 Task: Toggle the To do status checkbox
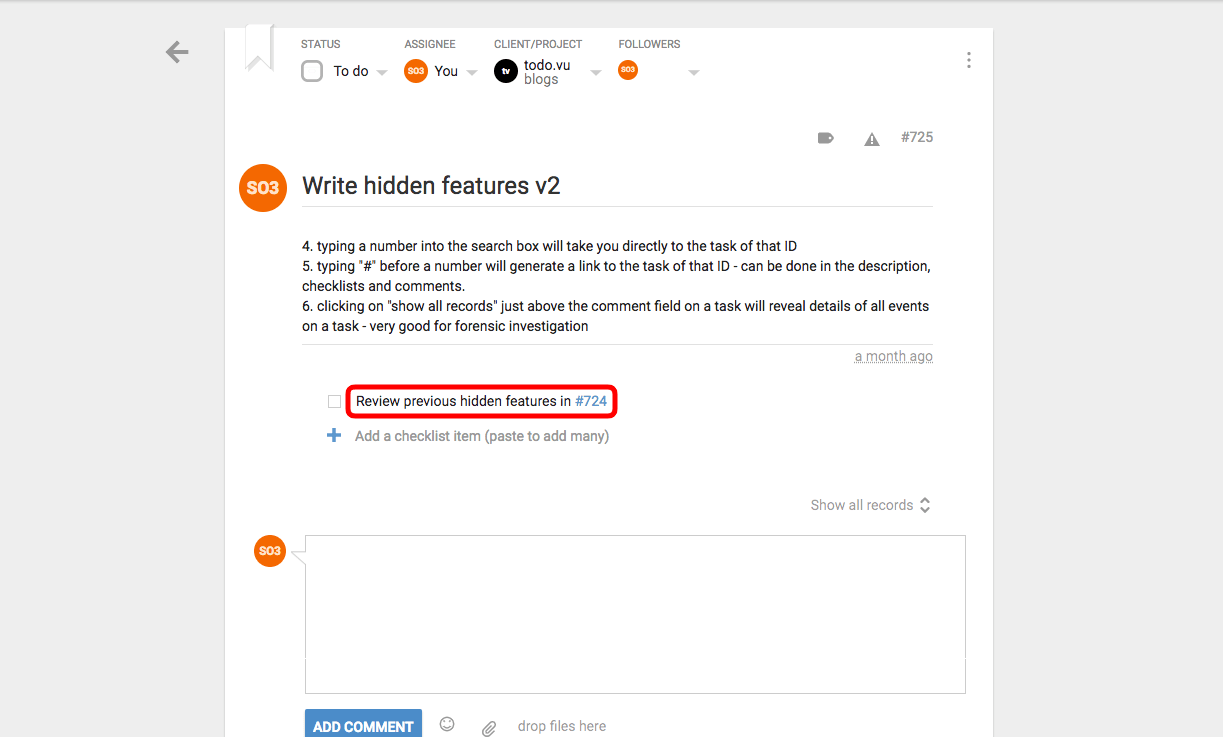click(312, 71)
